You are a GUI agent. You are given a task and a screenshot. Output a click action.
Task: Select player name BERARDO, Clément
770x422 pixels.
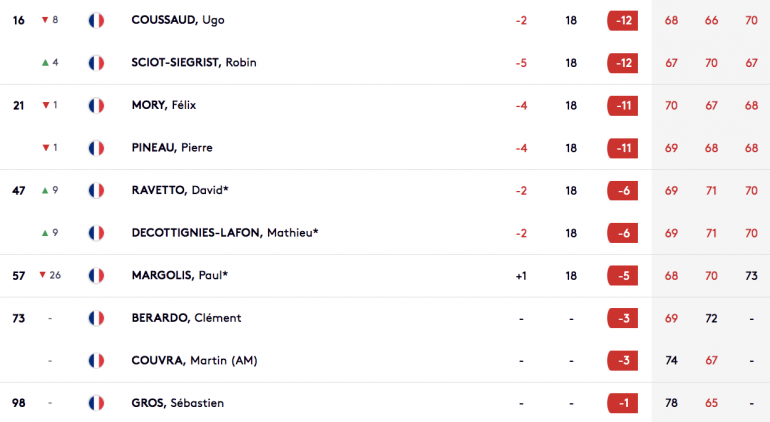click(x=186, y=318)
